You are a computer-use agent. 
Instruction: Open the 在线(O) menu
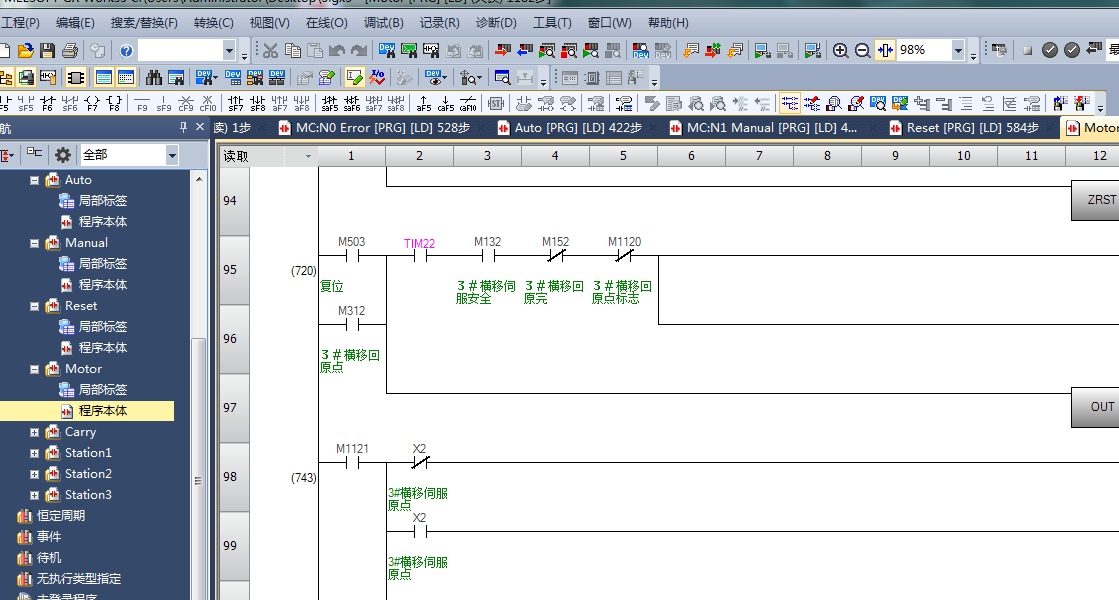tap(326, 22)
